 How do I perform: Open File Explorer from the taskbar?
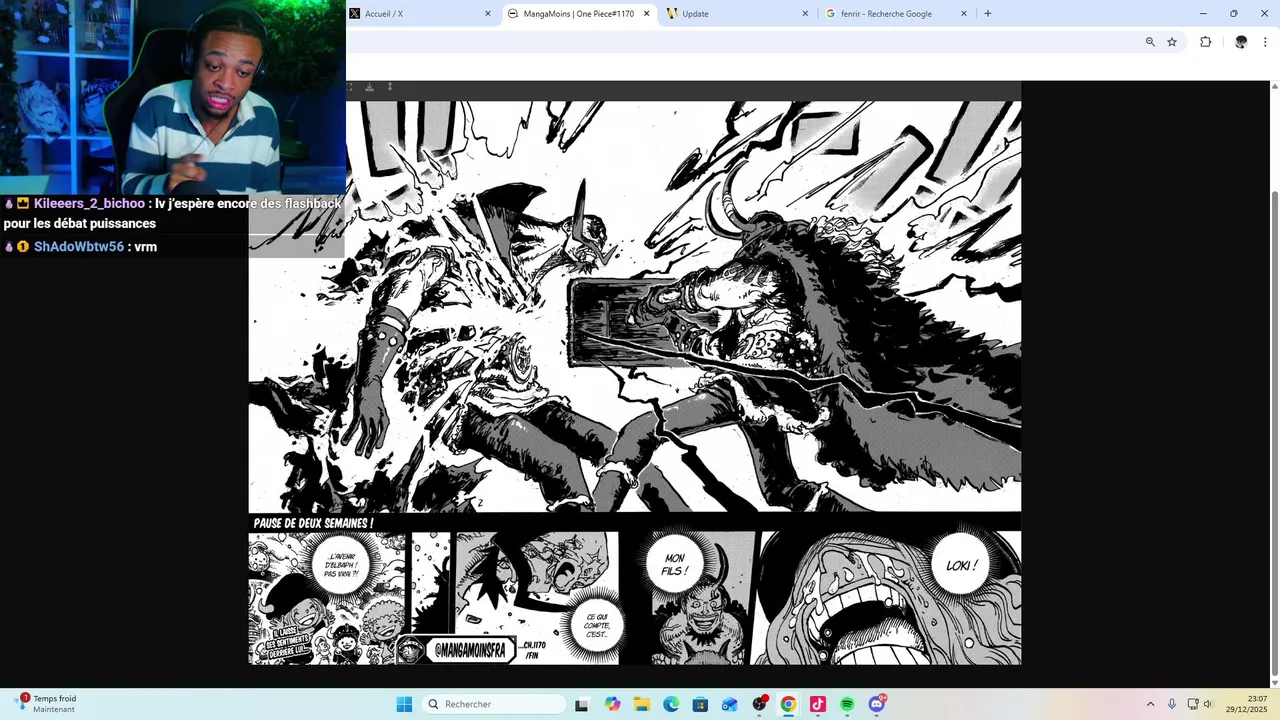coord(641,704)
